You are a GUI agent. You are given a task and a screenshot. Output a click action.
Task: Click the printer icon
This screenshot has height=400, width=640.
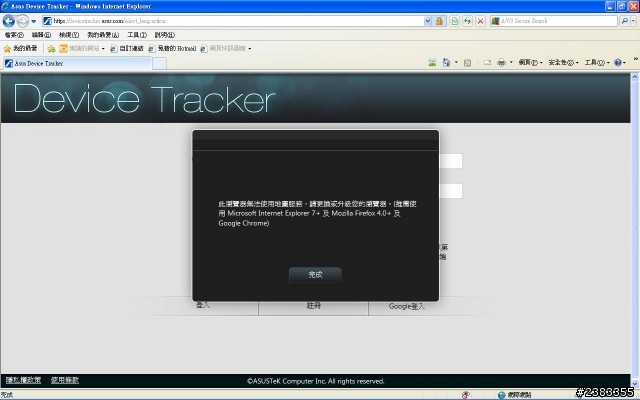click(x=501, y=62)
